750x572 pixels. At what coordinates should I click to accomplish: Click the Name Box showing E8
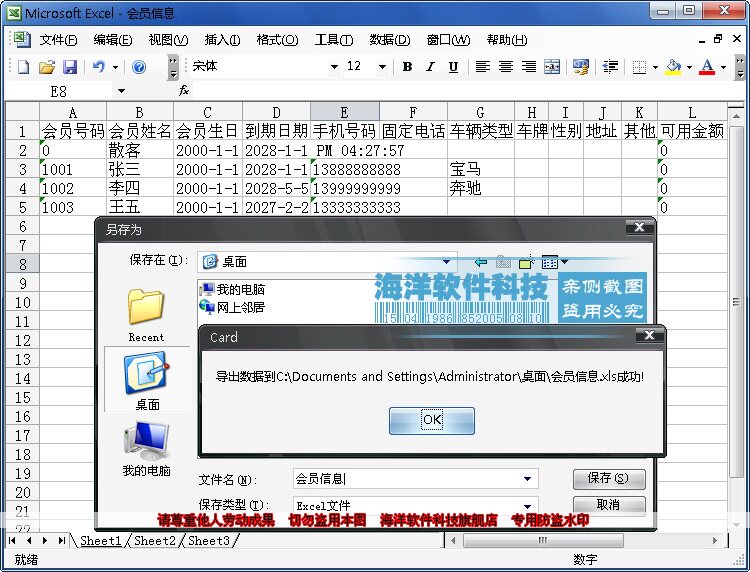pos(60,91)
